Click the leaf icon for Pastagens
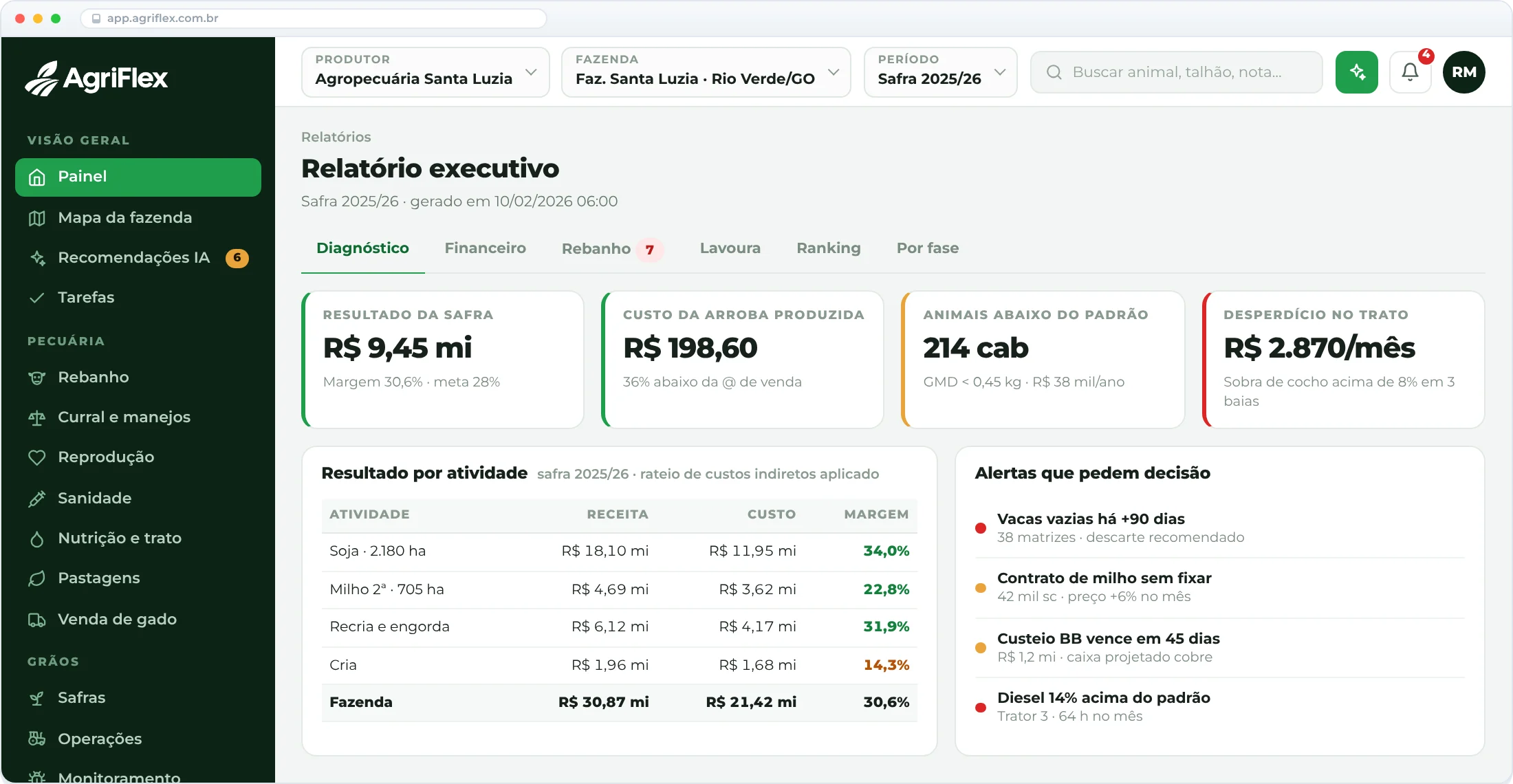Image resolution: width=1513 pixels, height=784 pixels. (37, 578)
